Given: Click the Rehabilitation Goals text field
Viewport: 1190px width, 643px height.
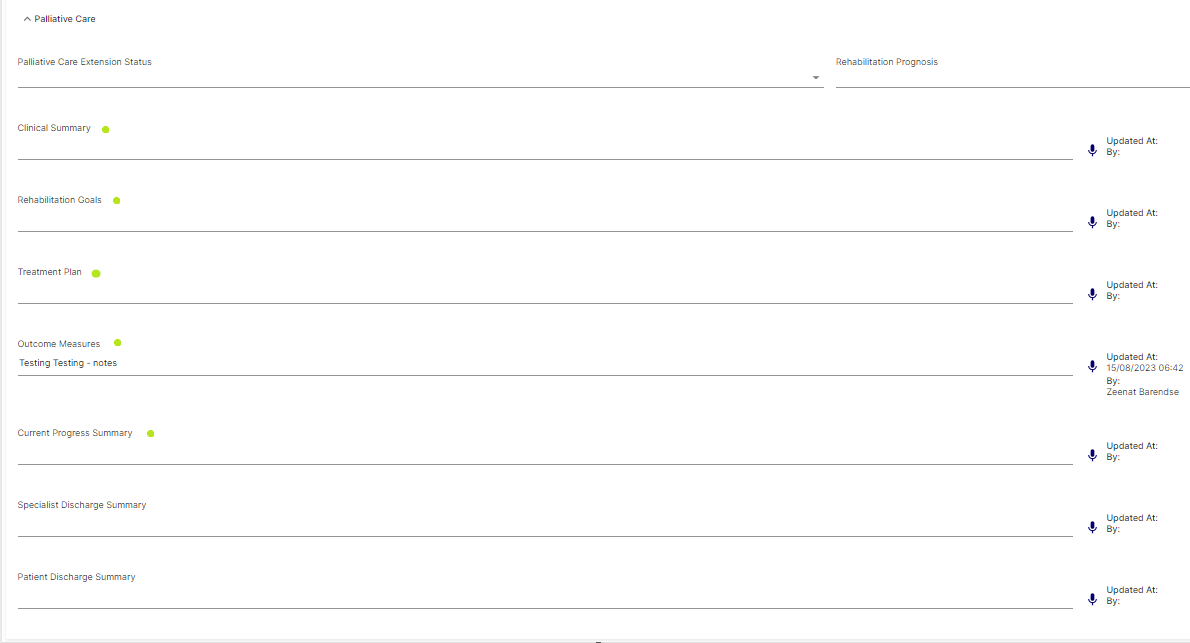Looking at the screenshot, I should 545,221.
